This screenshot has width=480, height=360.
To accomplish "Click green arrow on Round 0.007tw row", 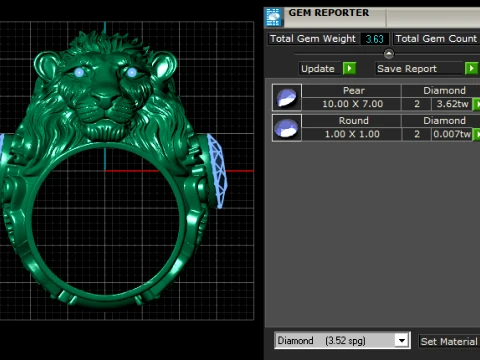I will click(x=477, y=134).
